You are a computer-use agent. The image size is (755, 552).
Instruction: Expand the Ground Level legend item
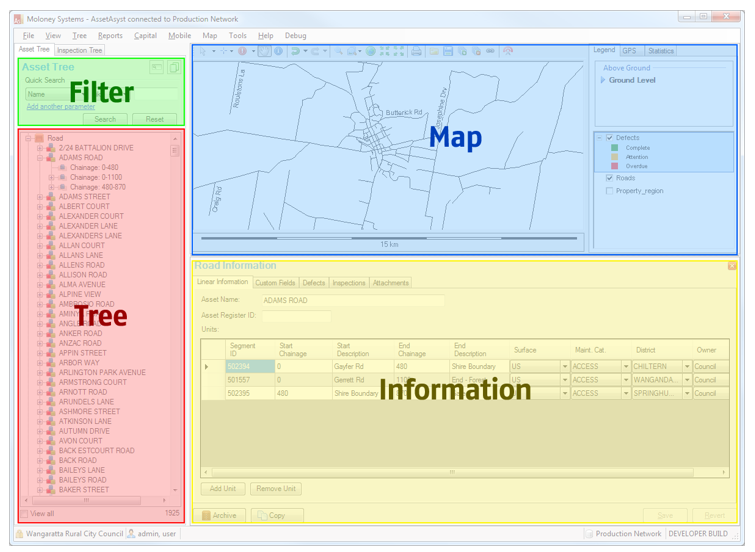[x=603, y=80]
